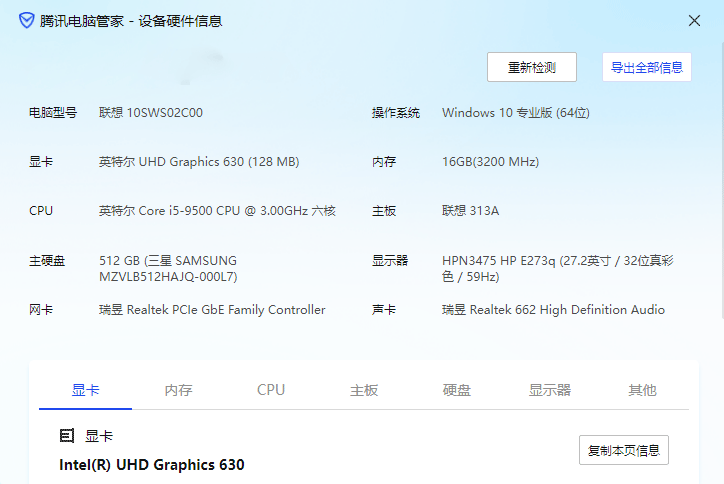
Task: Click the 16GB(3200 MHz) memory value
Action: 490,162
